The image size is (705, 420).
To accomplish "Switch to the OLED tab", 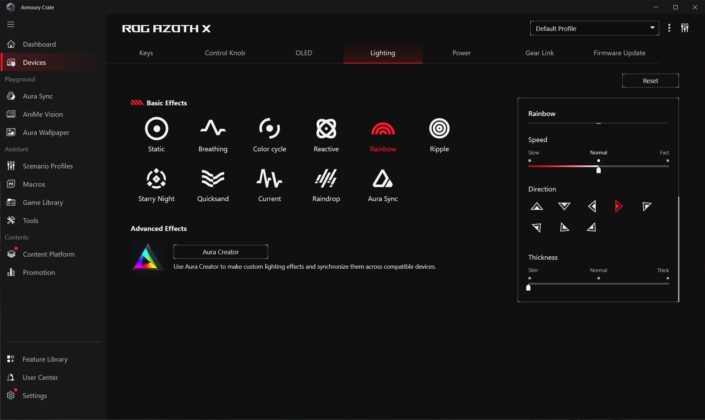I will click(x=303, y=53).
